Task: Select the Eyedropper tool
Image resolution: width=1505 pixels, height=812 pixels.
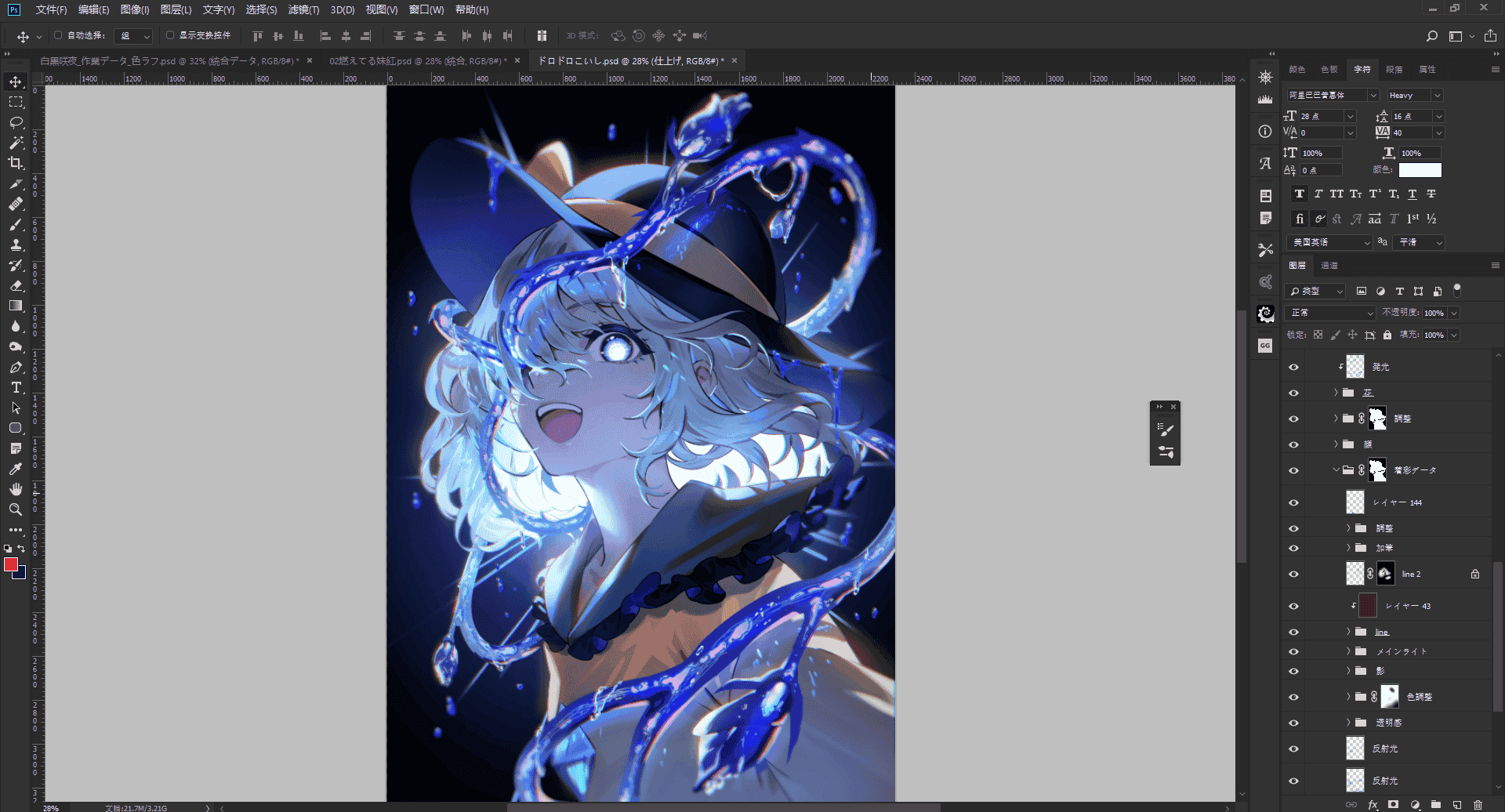Action: [16, 469]
